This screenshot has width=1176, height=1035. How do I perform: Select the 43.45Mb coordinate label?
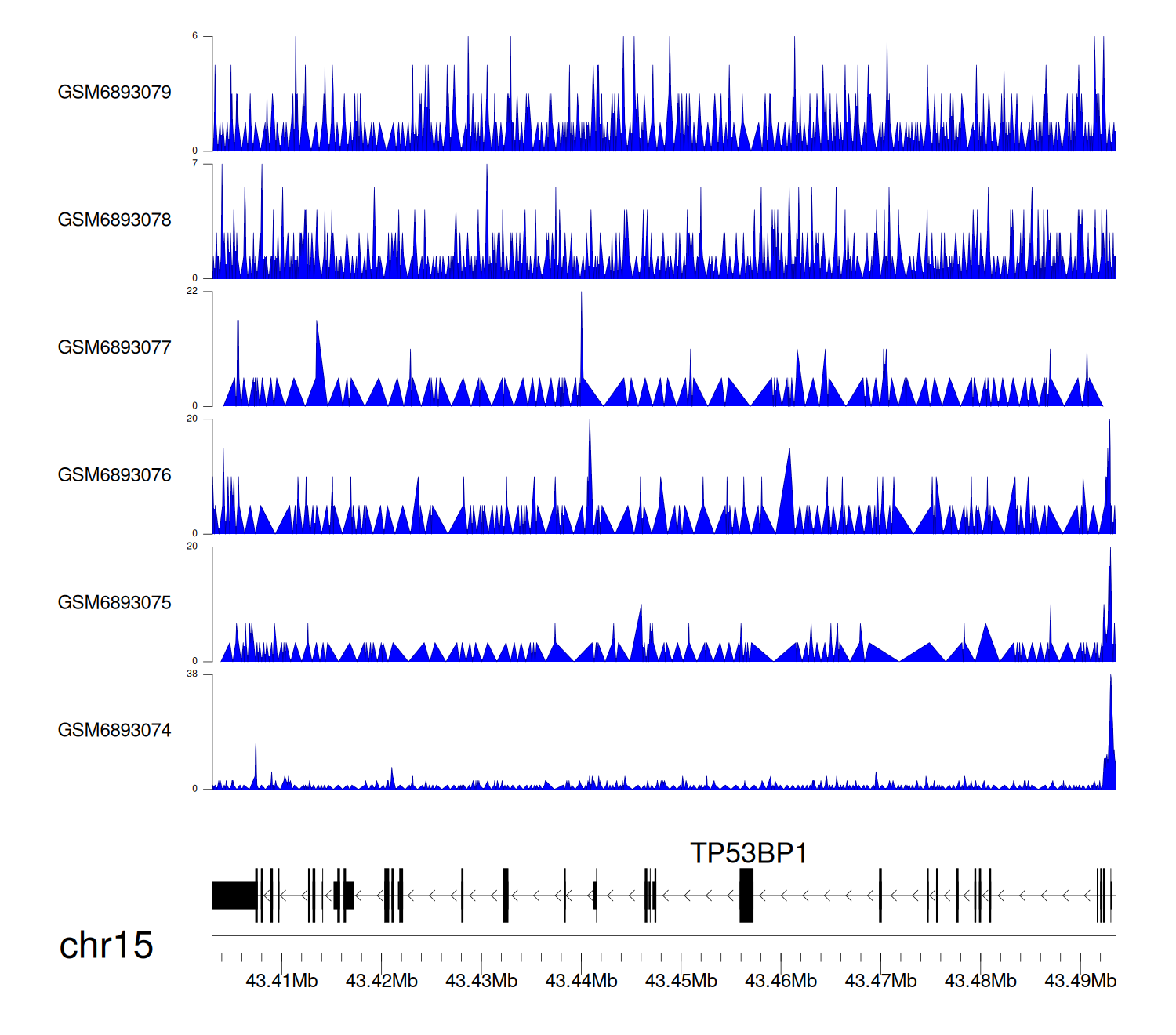click(681, 981)
